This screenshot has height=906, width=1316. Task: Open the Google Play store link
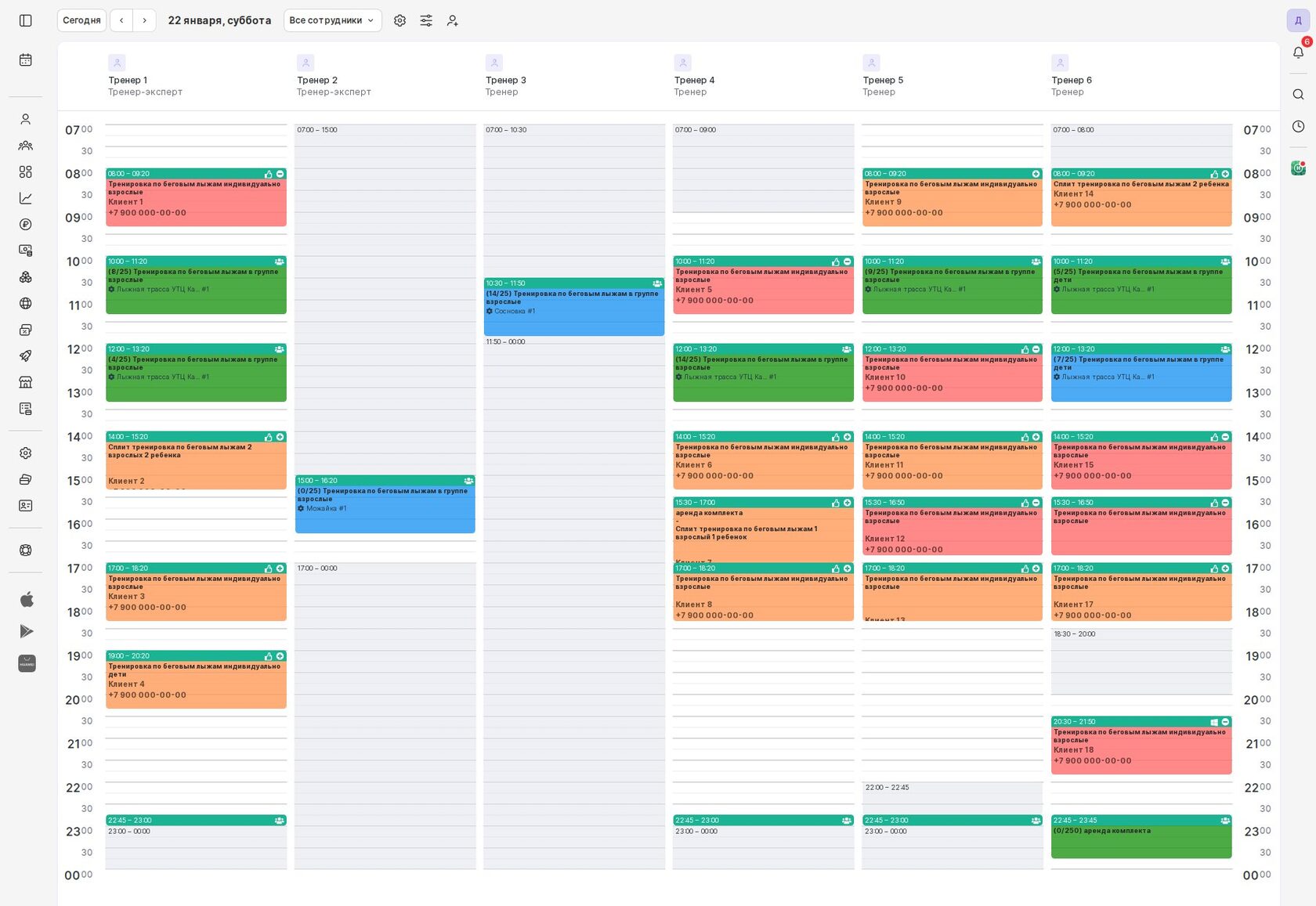click(27, 631)
